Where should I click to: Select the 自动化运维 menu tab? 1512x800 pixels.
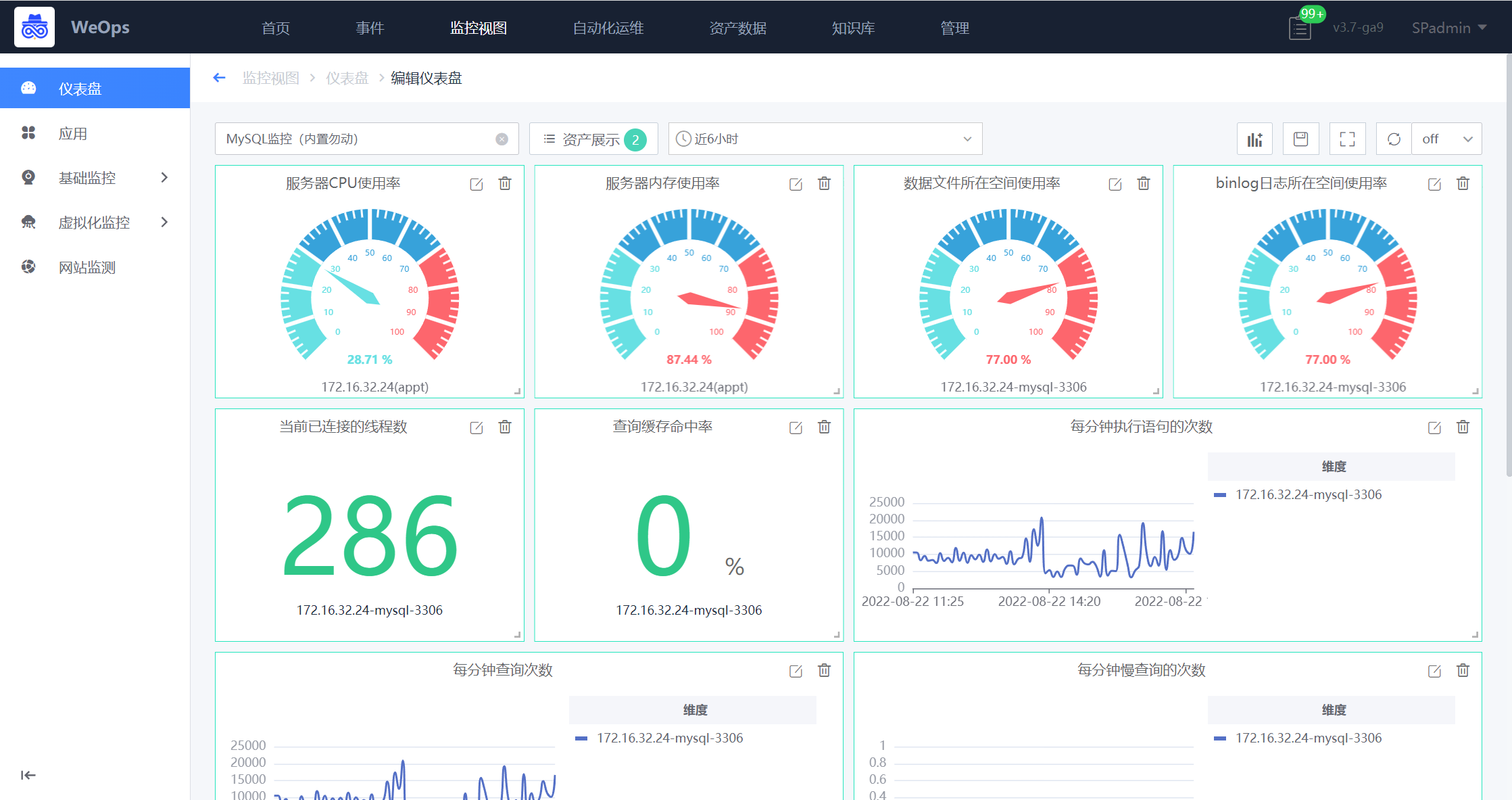coord(608,27)
